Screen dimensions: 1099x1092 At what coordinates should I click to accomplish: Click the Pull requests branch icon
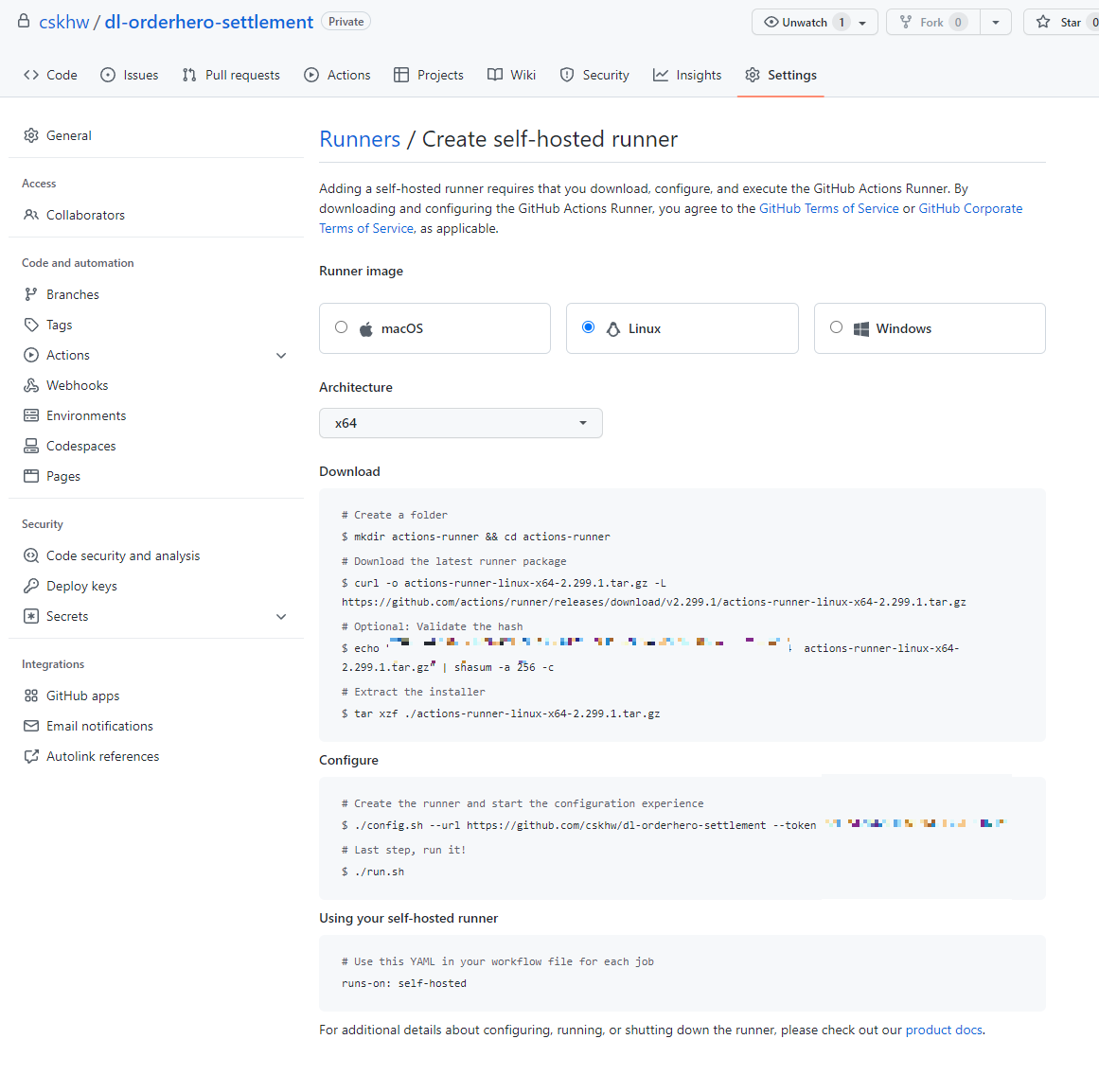click(189, 75)
